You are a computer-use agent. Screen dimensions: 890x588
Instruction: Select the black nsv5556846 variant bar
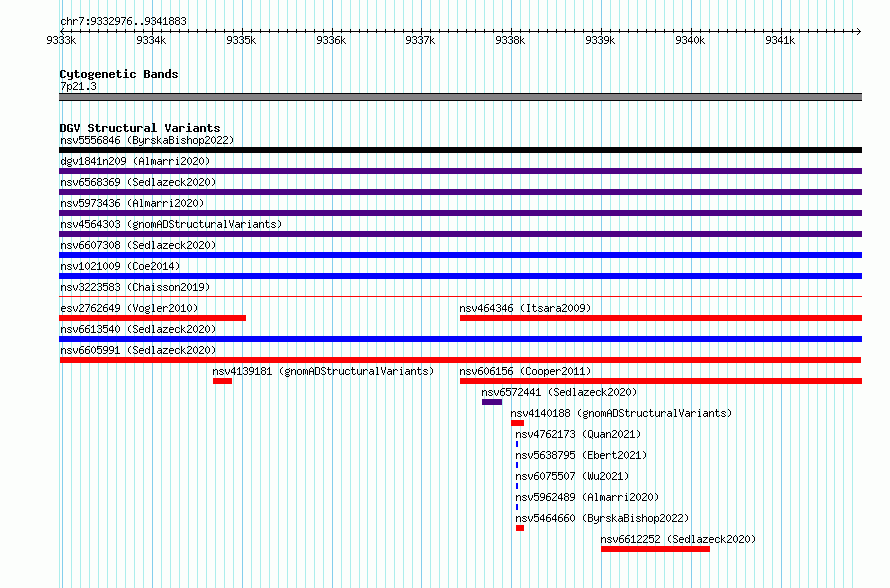[460, 150]
